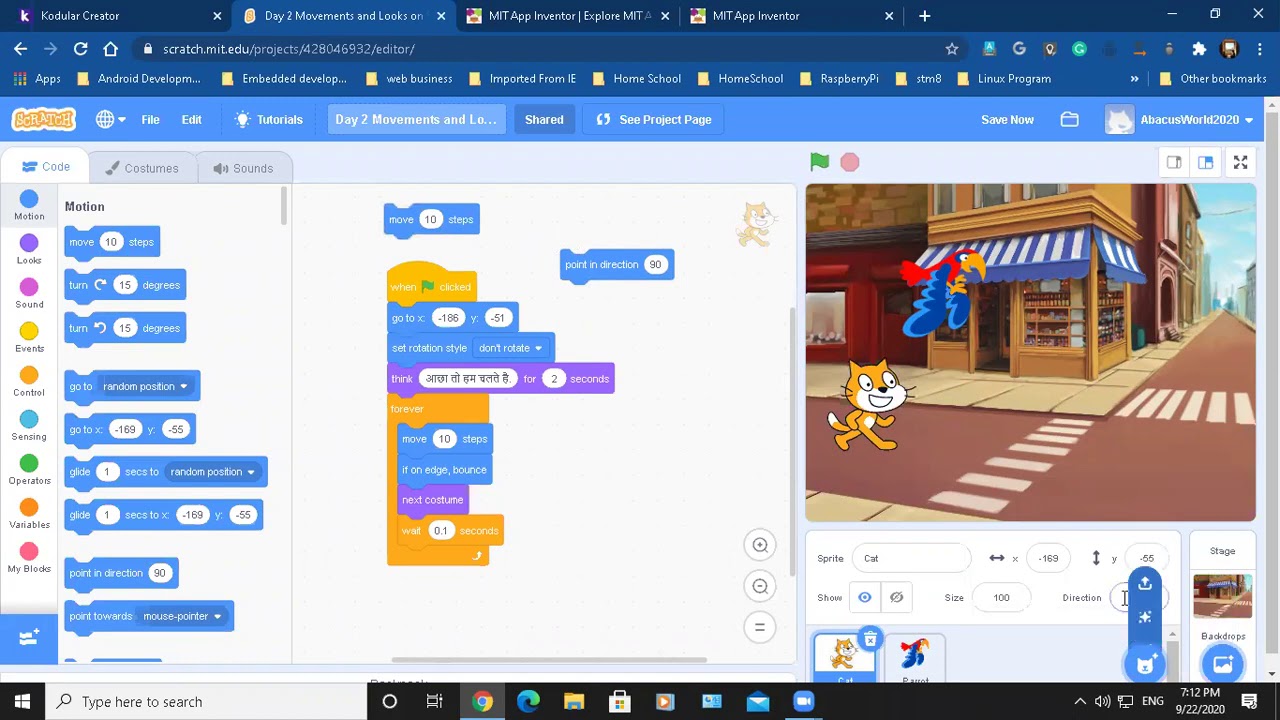Pick a surprise sprite
1280x720 pixels.
pyautogui.click(x=1145, y=617)
